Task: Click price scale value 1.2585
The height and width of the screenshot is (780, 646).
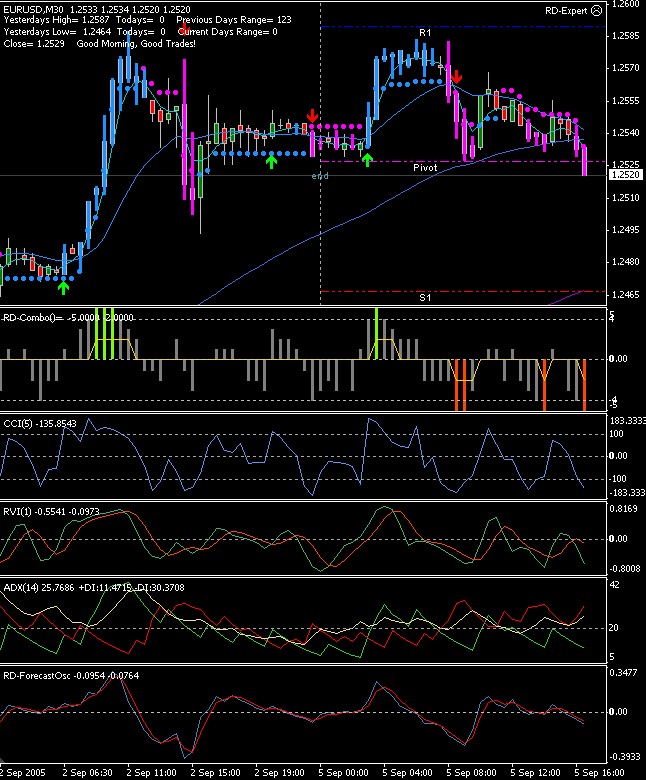Action: (x=626, y=36)
